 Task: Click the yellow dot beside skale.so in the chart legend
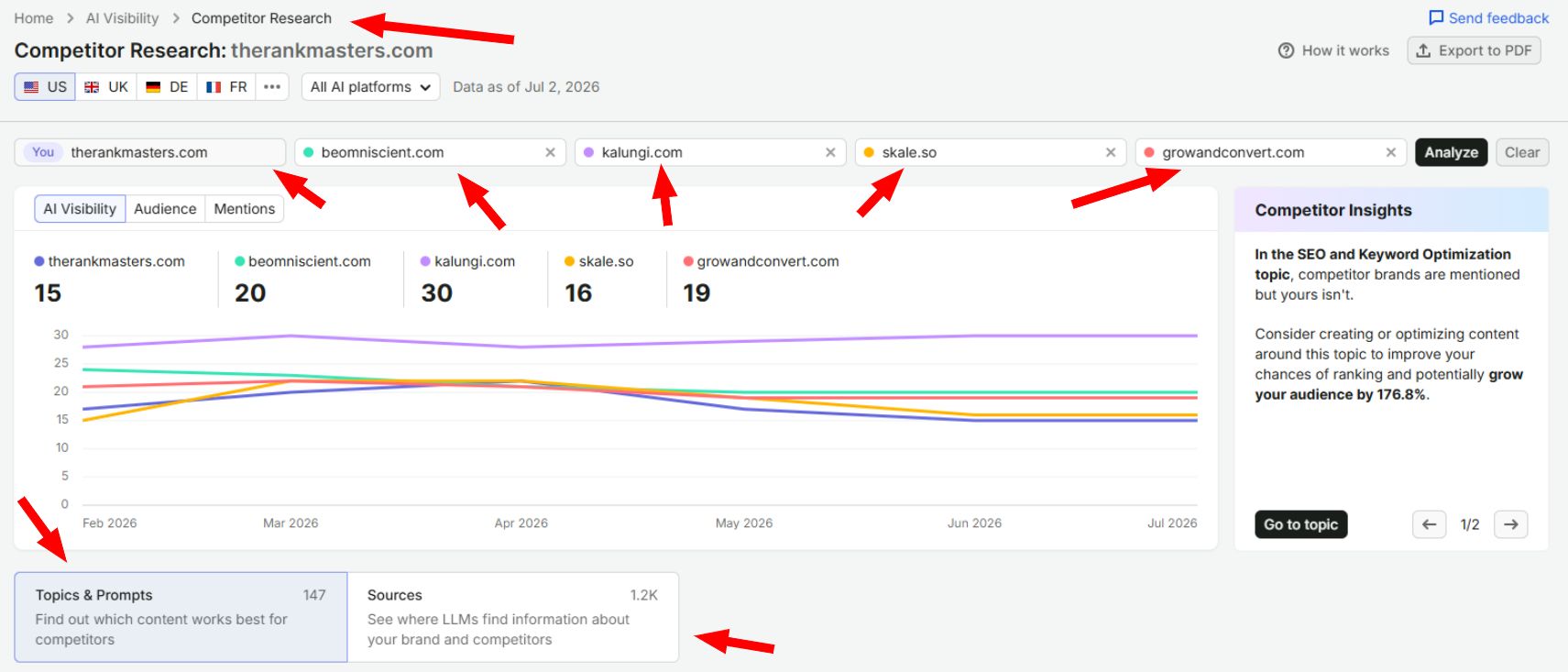[569, 261]
